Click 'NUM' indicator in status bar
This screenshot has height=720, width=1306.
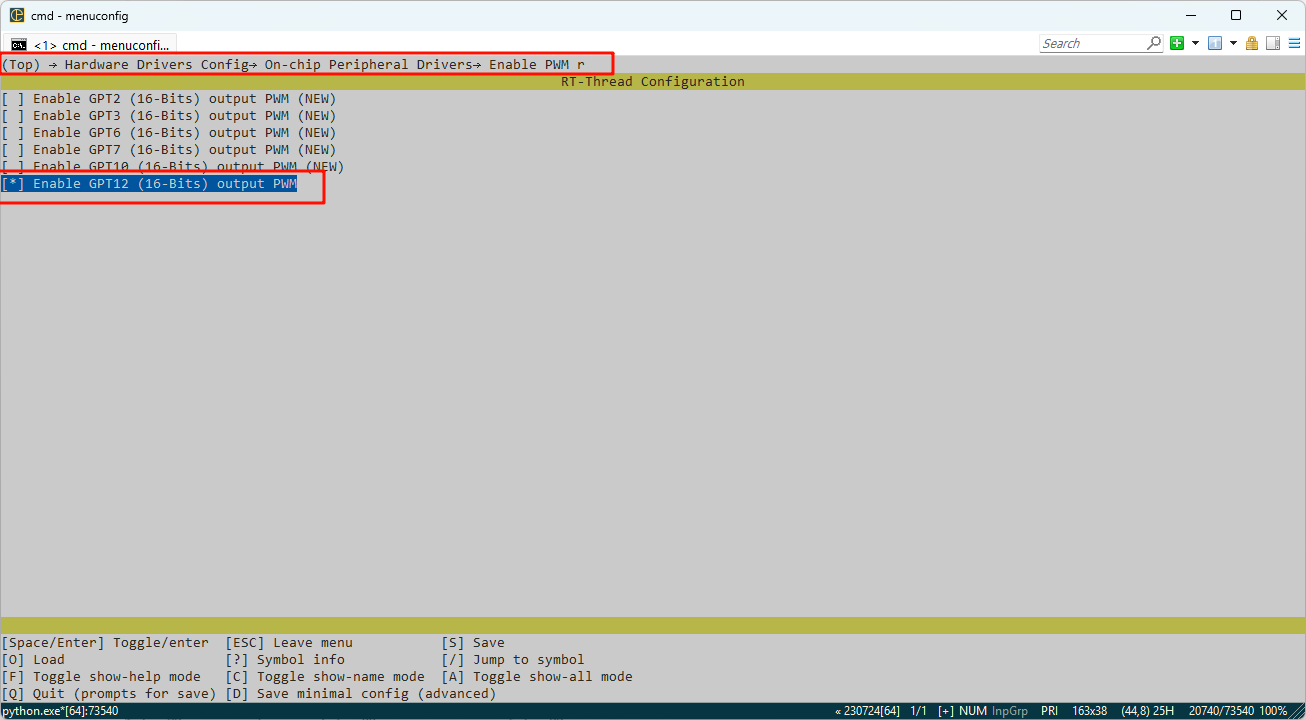(973, 711)
